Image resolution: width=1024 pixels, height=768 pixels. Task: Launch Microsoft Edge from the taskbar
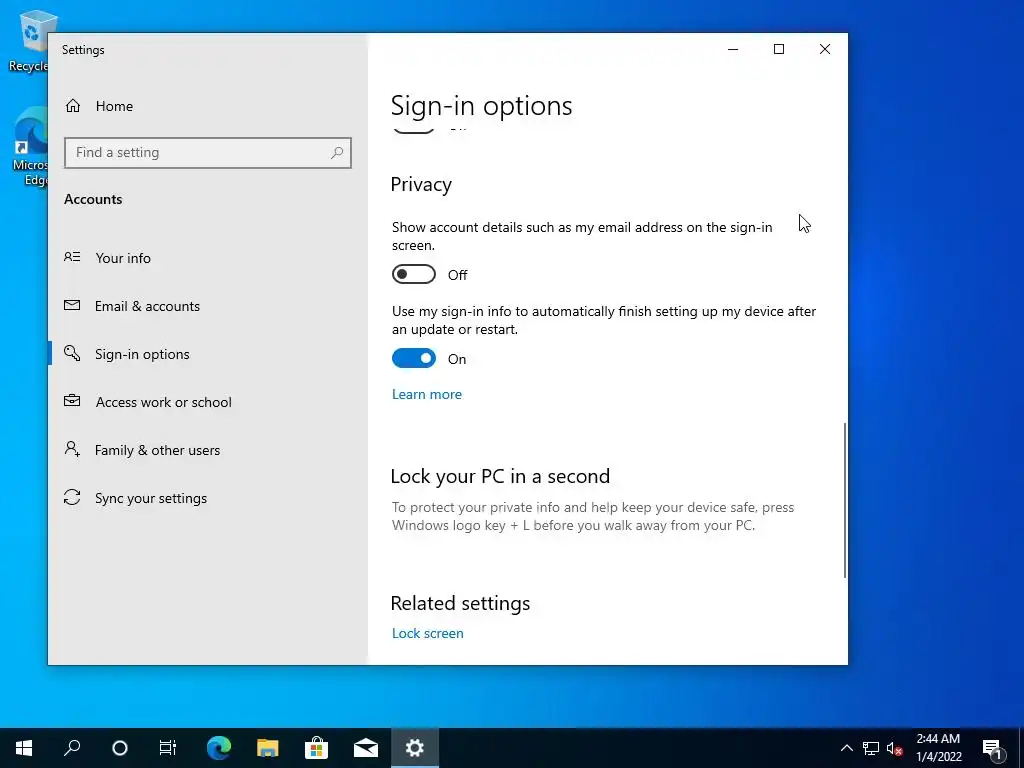click(219, 748)
